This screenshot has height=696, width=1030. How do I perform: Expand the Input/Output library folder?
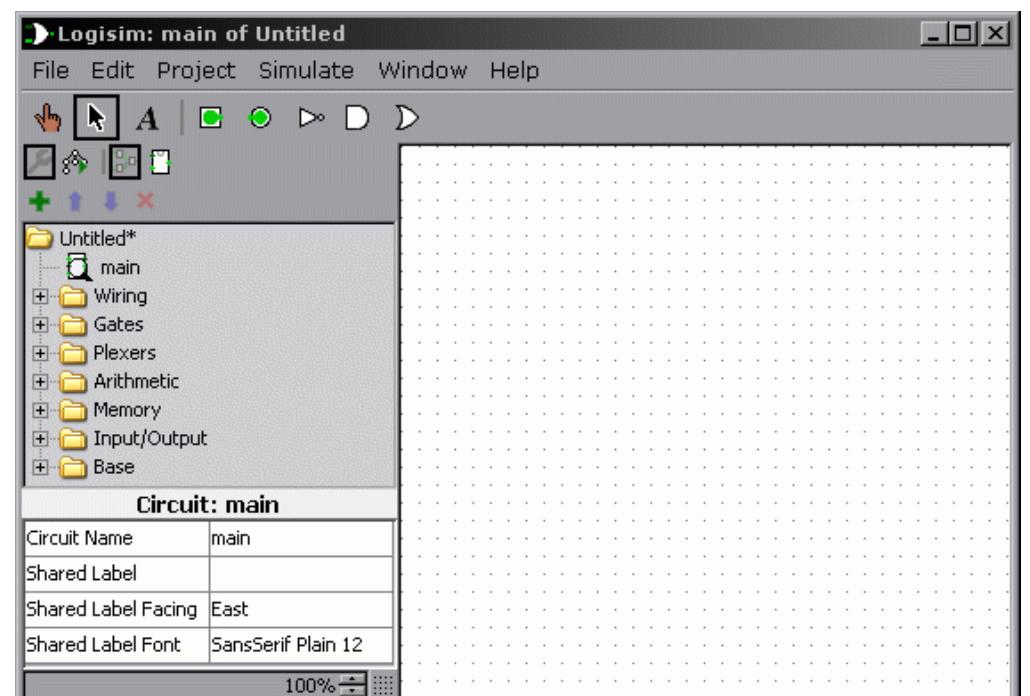(x=40, y=439)
